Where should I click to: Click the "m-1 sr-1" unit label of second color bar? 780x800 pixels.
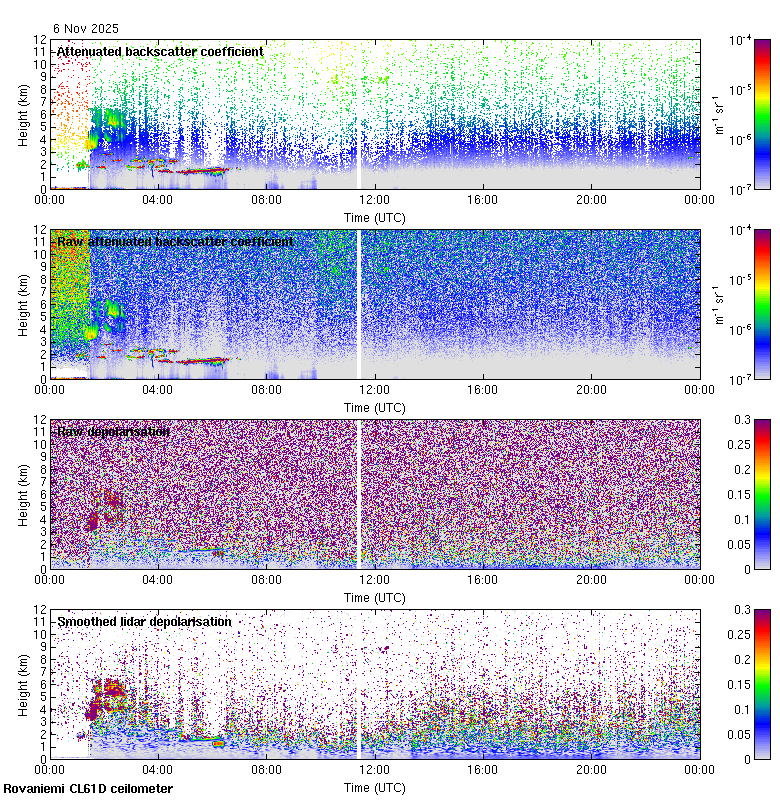716,304
